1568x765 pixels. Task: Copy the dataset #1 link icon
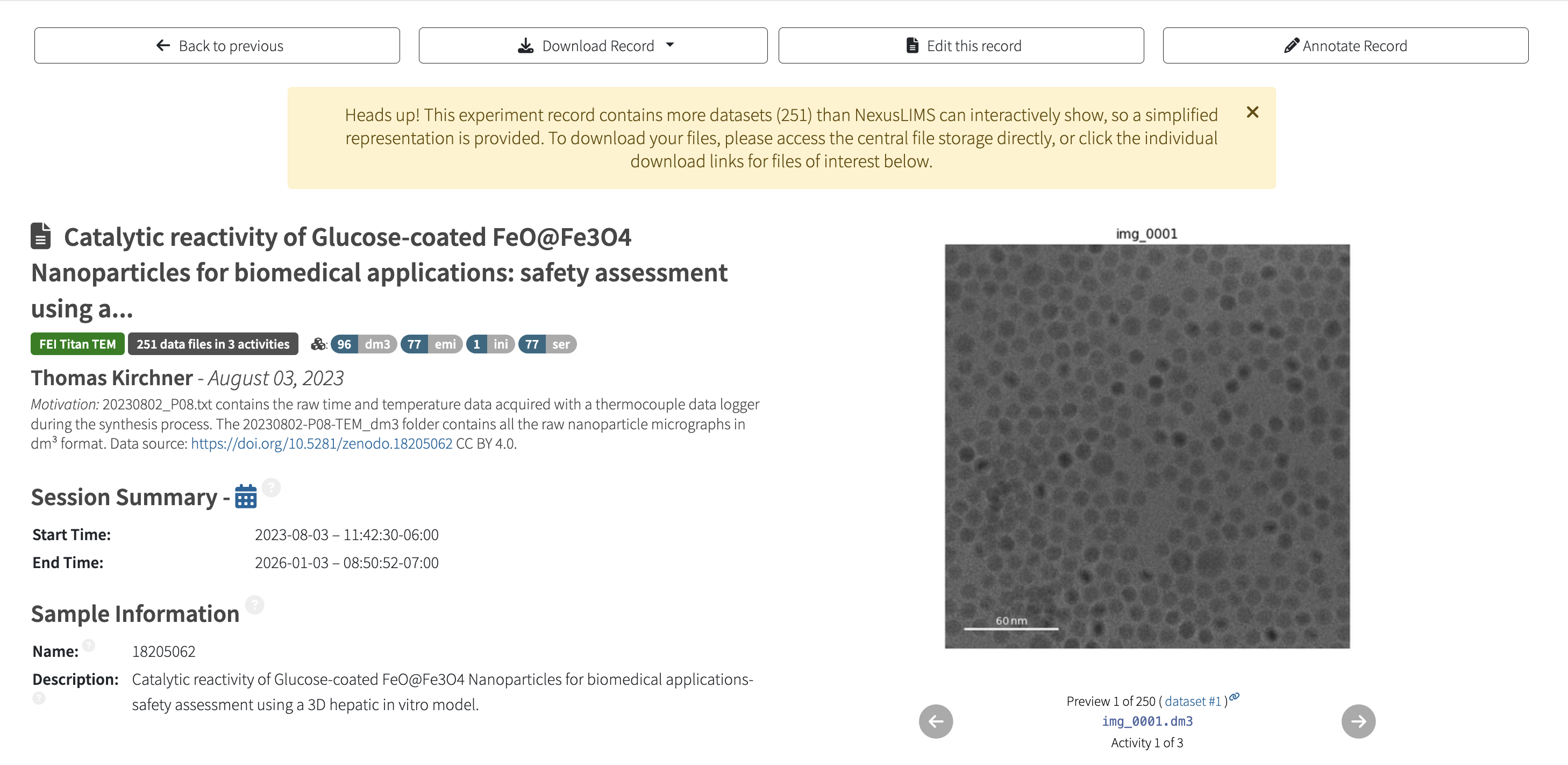pos(1235,696)
